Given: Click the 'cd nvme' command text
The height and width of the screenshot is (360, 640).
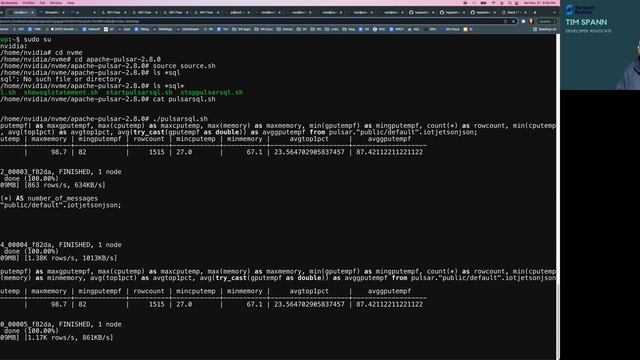Looking at the screenshot, I should (x=69, y=53).
